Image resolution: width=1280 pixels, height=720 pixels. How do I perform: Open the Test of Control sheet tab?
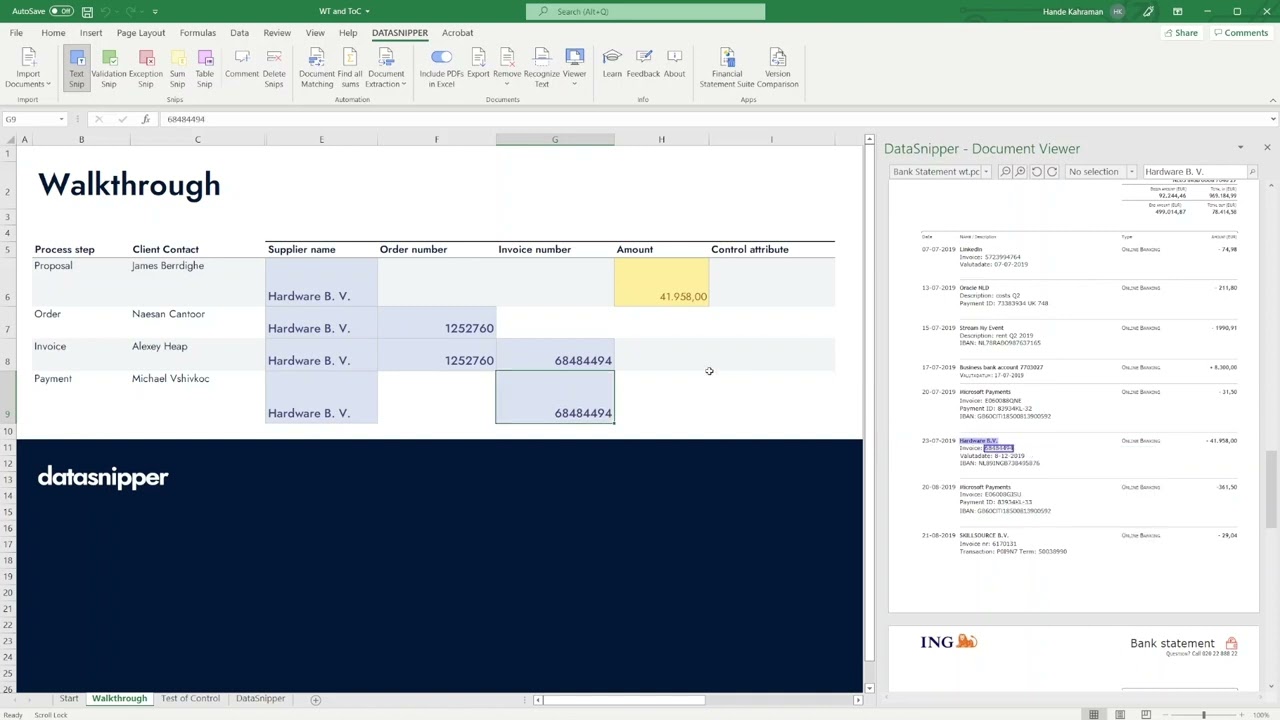point(190,699)
